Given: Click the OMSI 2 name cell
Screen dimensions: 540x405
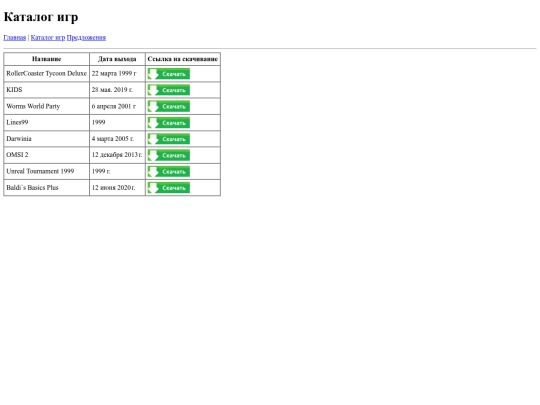Looking at the screenshot, I should pos(46,155).
